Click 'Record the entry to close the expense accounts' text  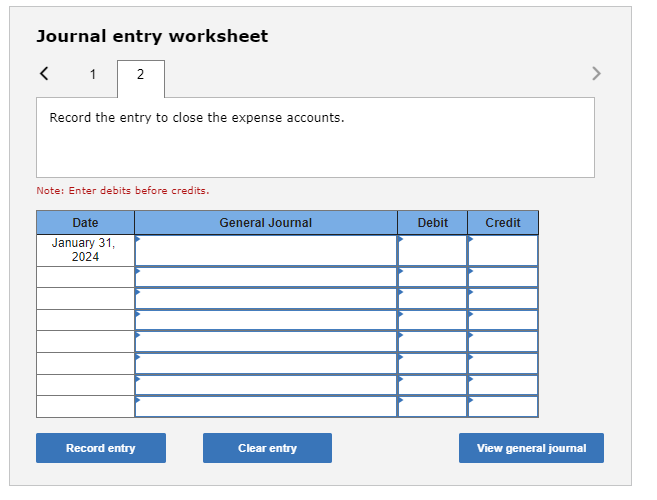[x=197, y=118]
